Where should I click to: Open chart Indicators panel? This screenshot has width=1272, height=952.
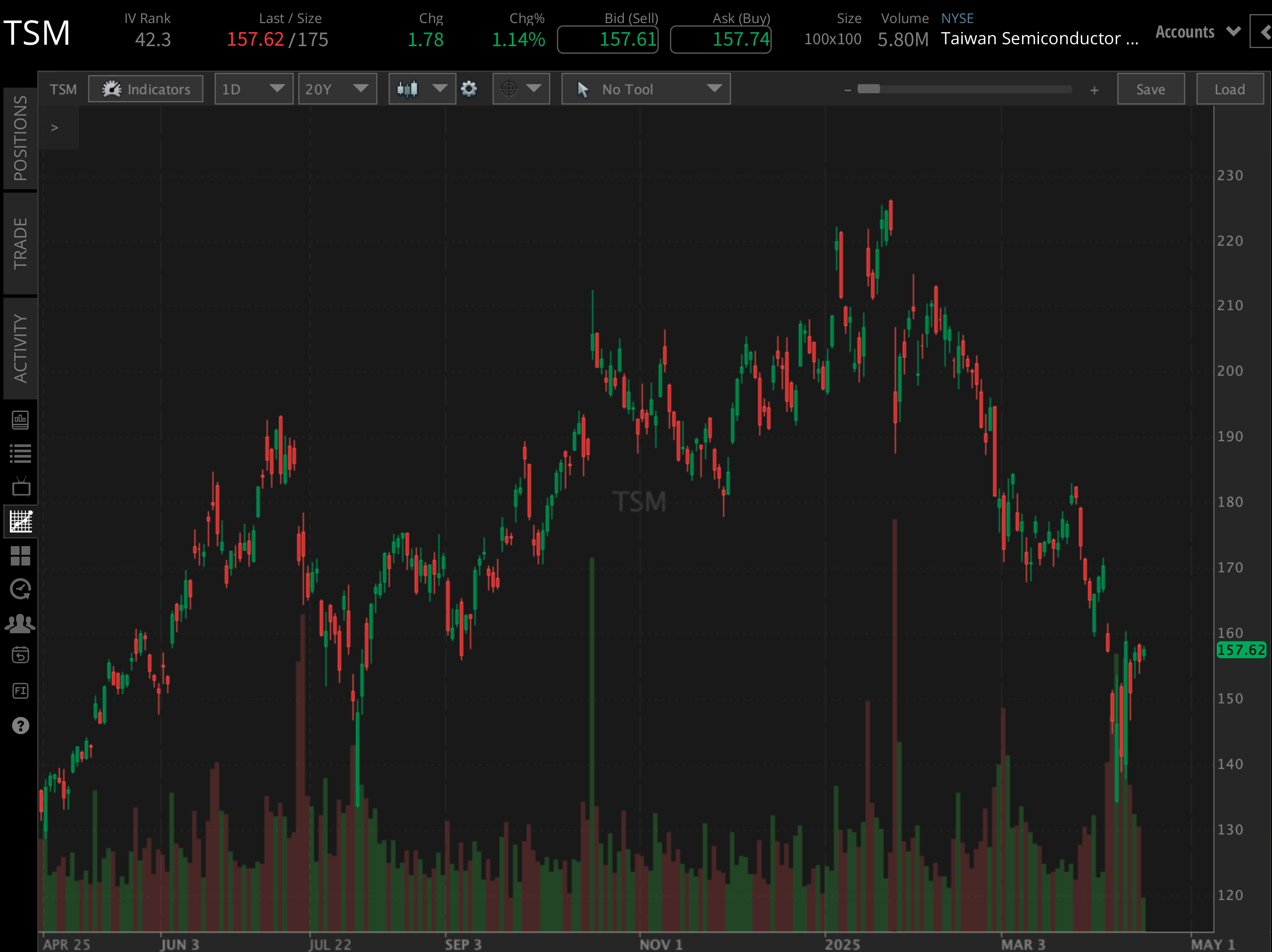point(145,89)
